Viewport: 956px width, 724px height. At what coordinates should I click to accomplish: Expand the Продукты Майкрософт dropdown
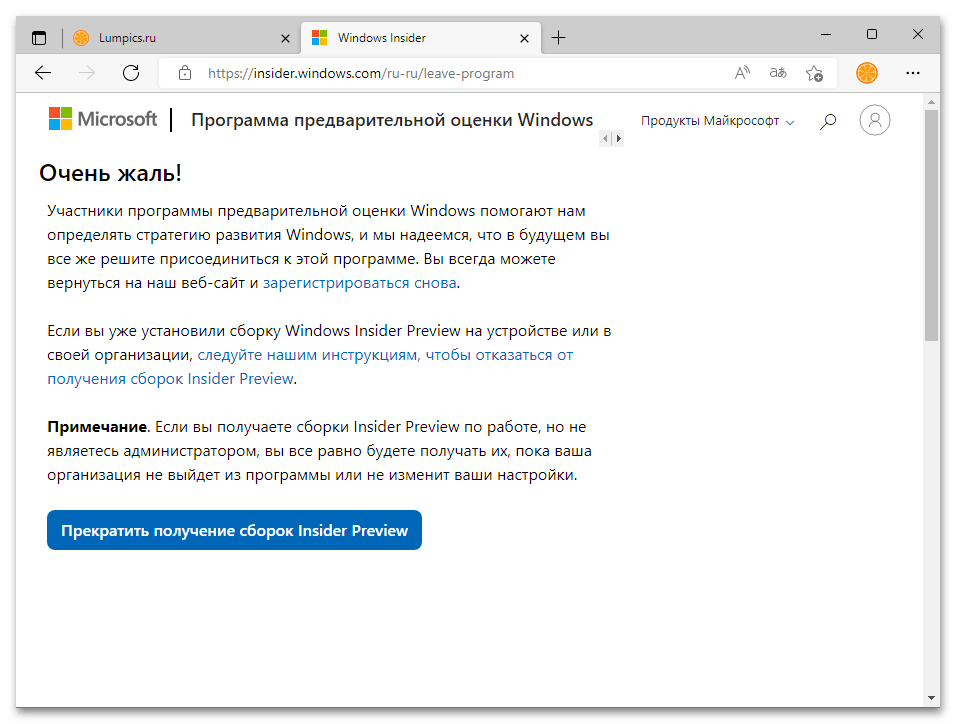point(718,121)
